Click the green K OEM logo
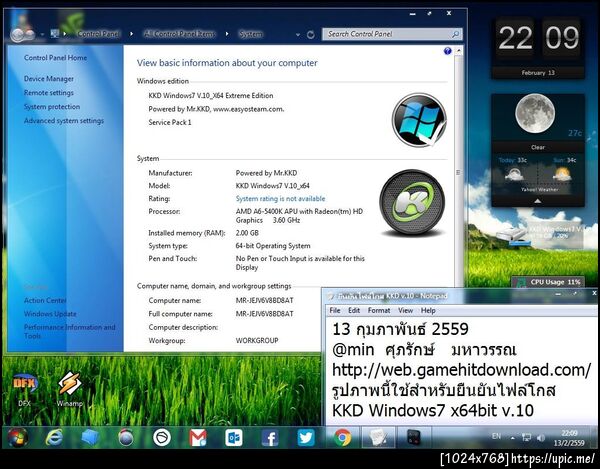Screen dimensions: 600x469 pos(412,202)
